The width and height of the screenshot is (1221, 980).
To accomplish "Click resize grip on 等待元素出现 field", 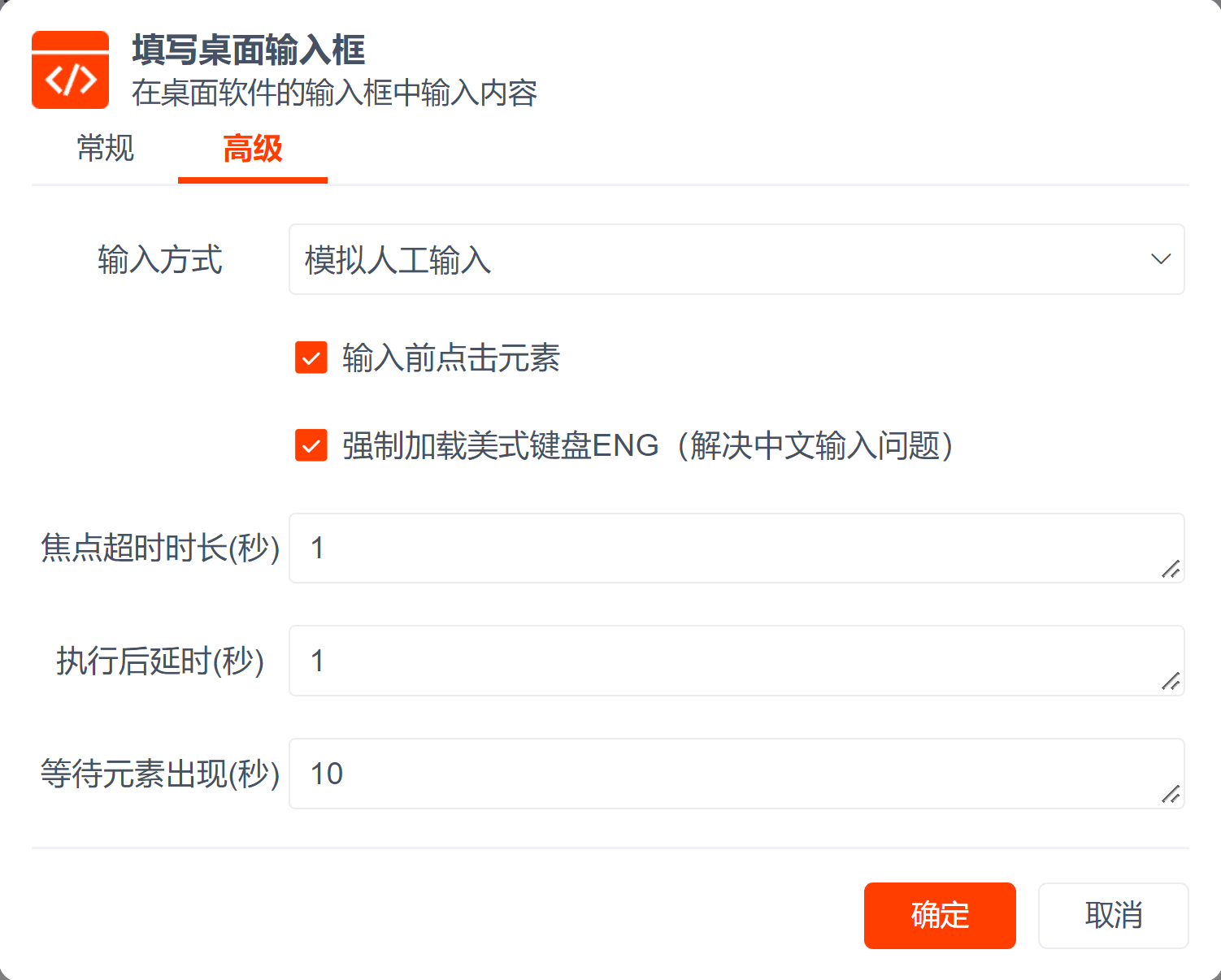I will click(1171, 795).
